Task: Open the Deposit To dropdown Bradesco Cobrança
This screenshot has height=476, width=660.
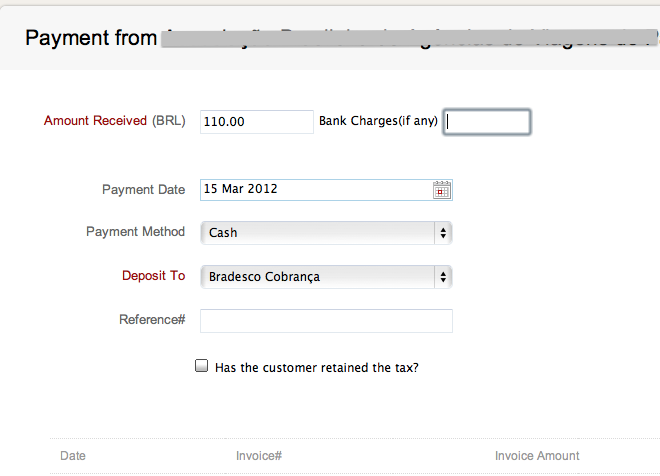Action: point(326,277)
